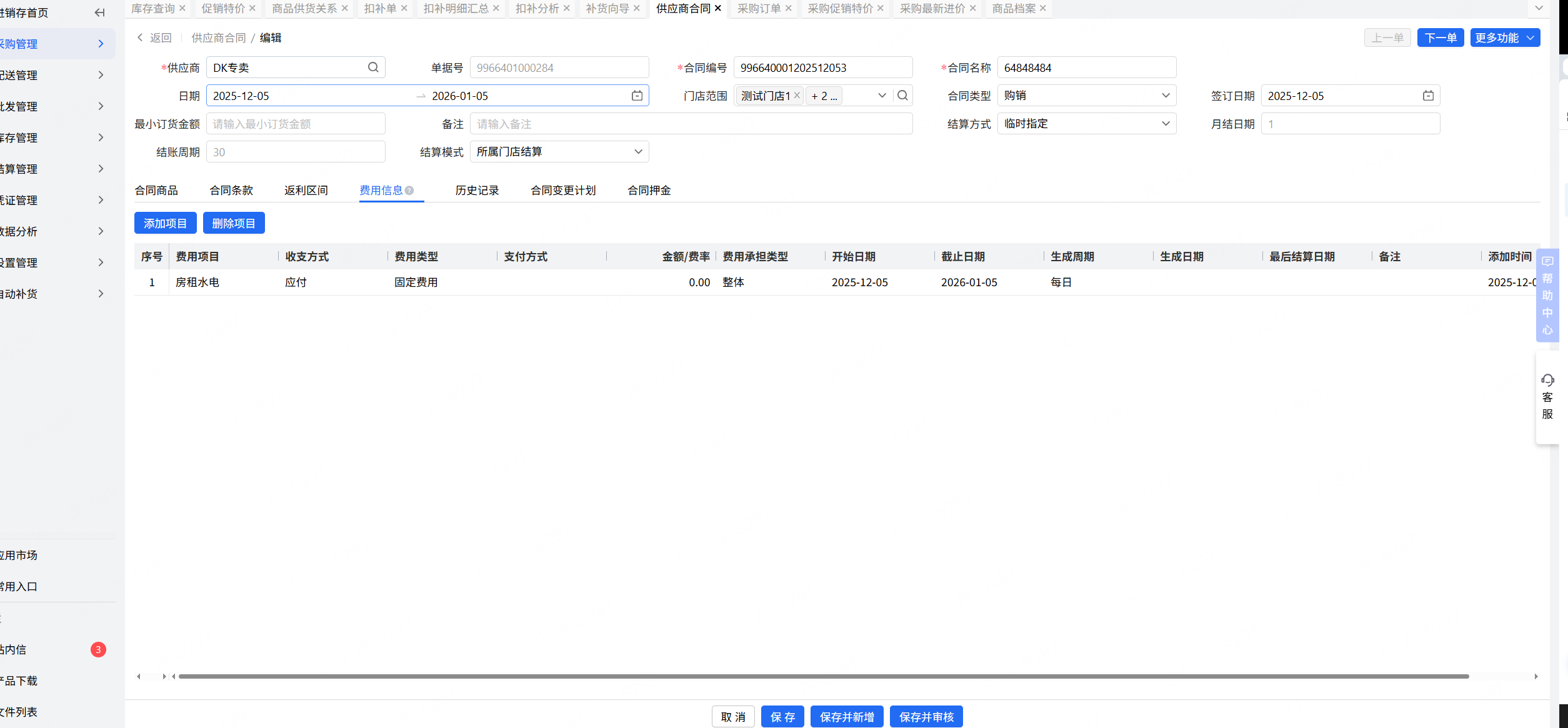Open the 更多功能 dropdown button
This screenshot has width=1568, height=728.
pos(1504,38)
